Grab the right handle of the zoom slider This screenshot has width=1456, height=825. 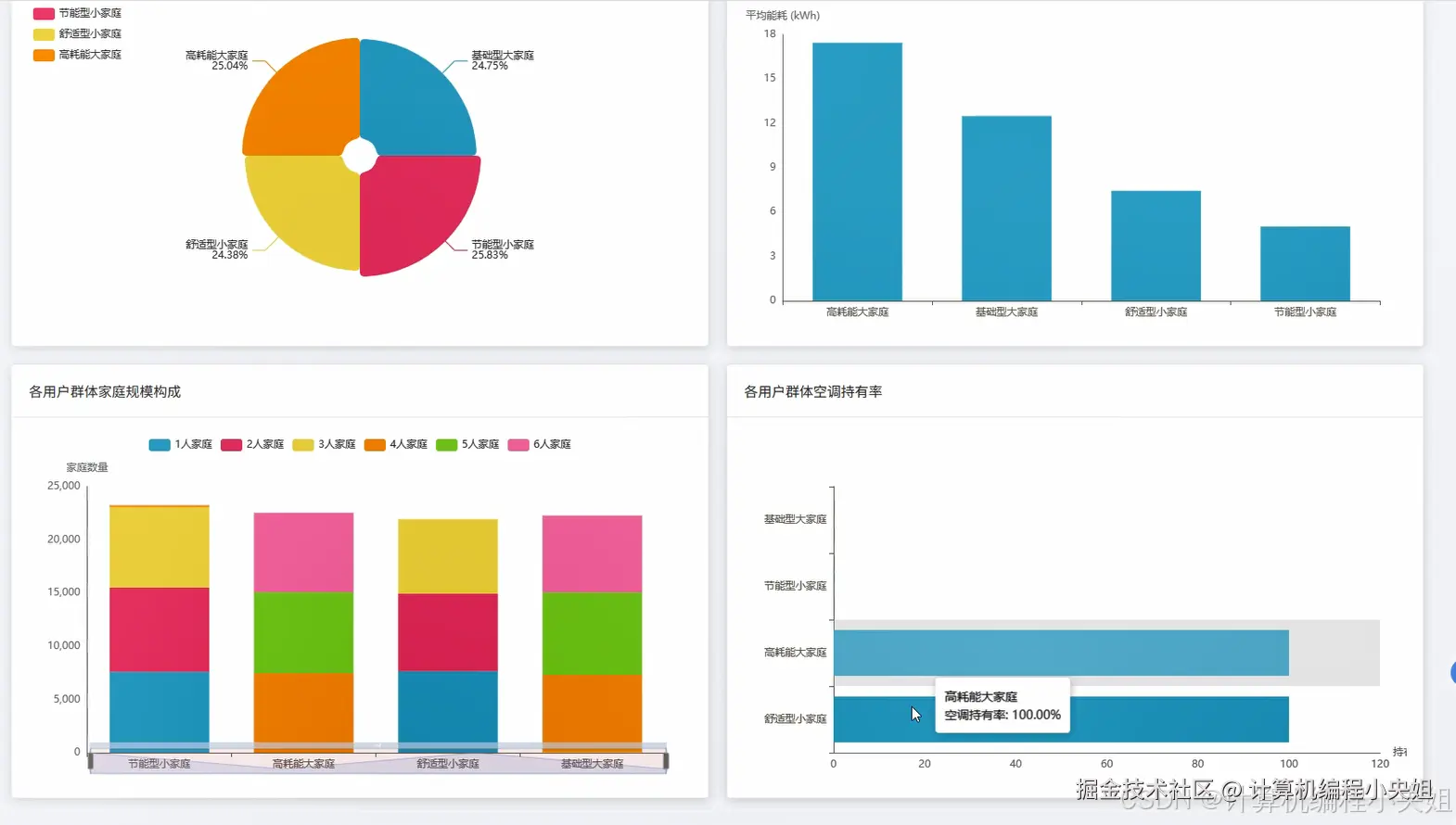(x=666, y=762)
